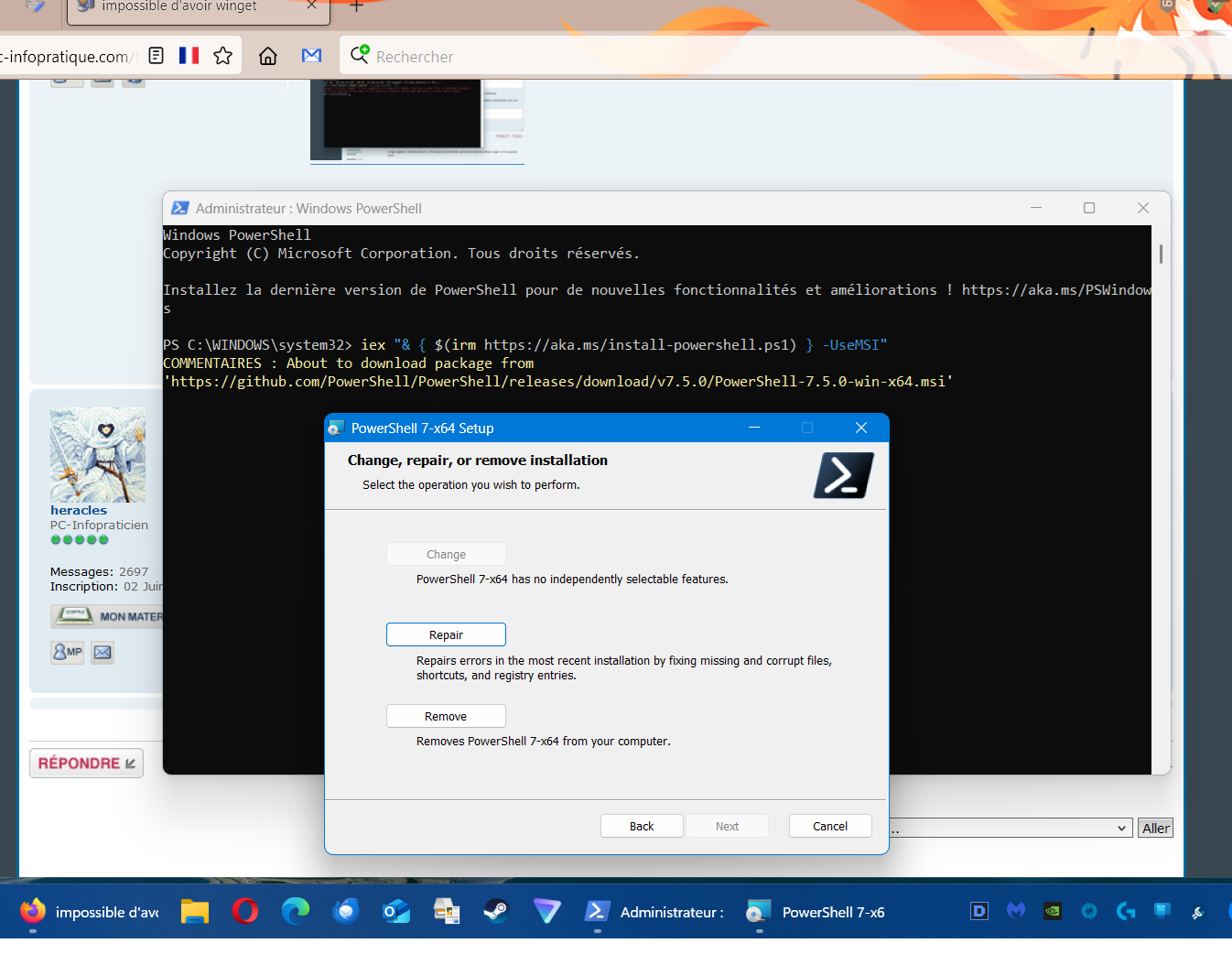Click the 'D' tray icon
The height and width of the screenshot is (954, 1232).
(979, 911)
